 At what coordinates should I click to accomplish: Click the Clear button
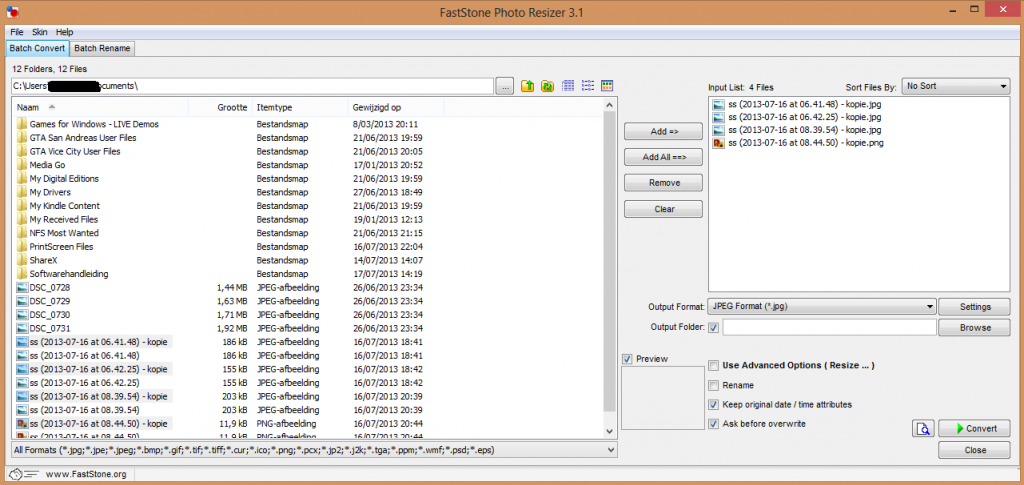click(664, 209)
